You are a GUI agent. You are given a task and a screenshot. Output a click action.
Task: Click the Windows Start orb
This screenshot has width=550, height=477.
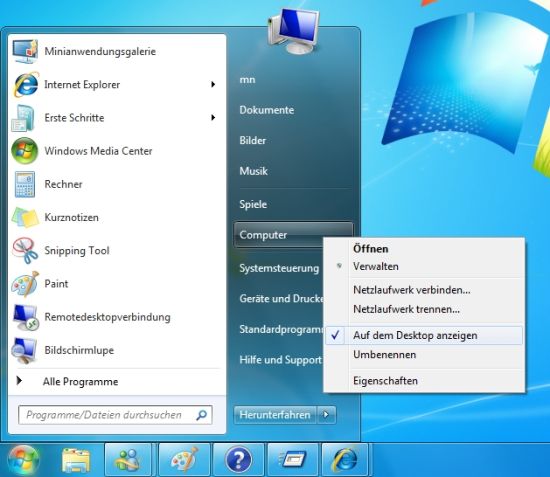point(23,460)
